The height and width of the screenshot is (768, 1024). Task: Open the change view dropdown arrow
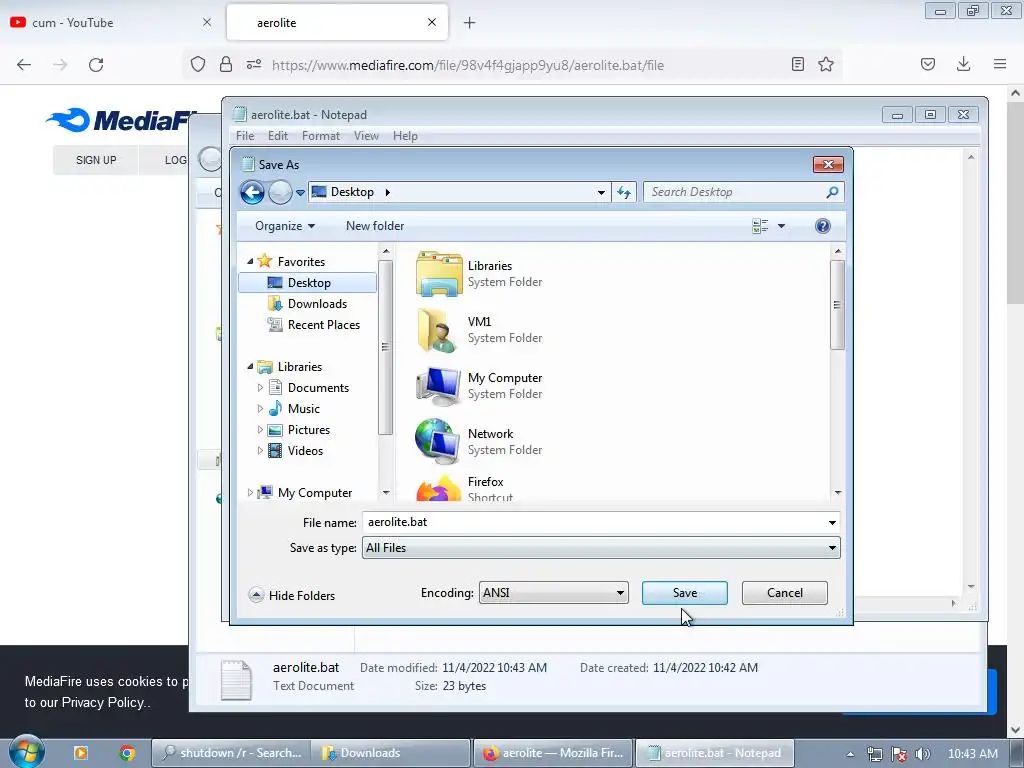click(x=781, y=226)
